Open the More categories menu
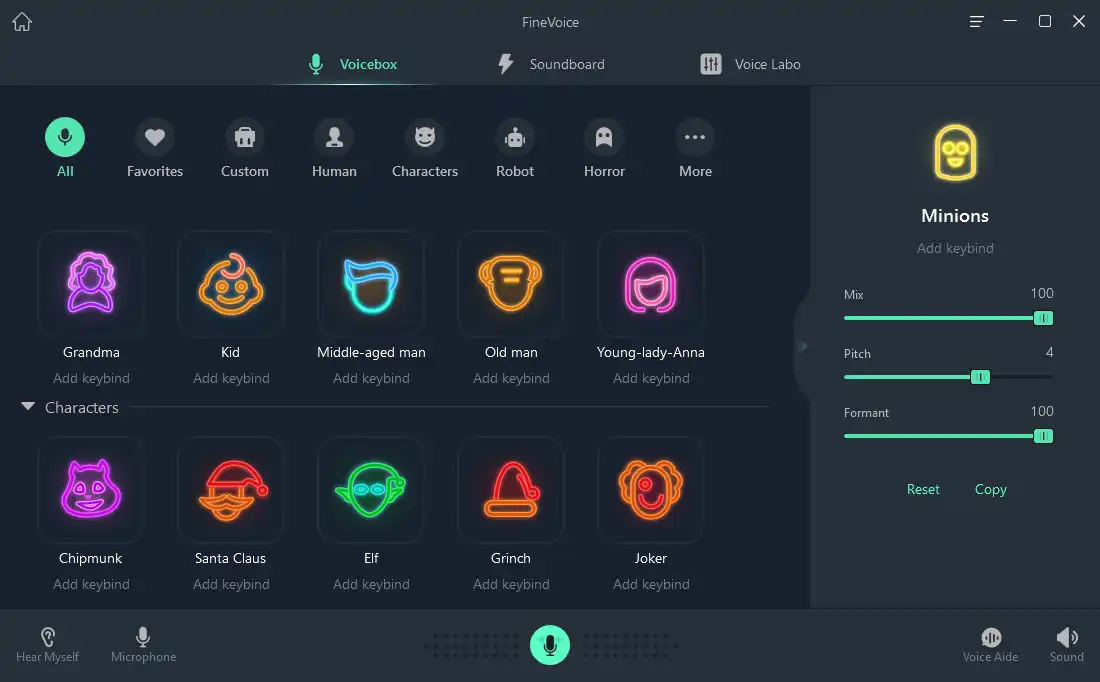The height and width of the screenshot is (682, 1100). 695,148
